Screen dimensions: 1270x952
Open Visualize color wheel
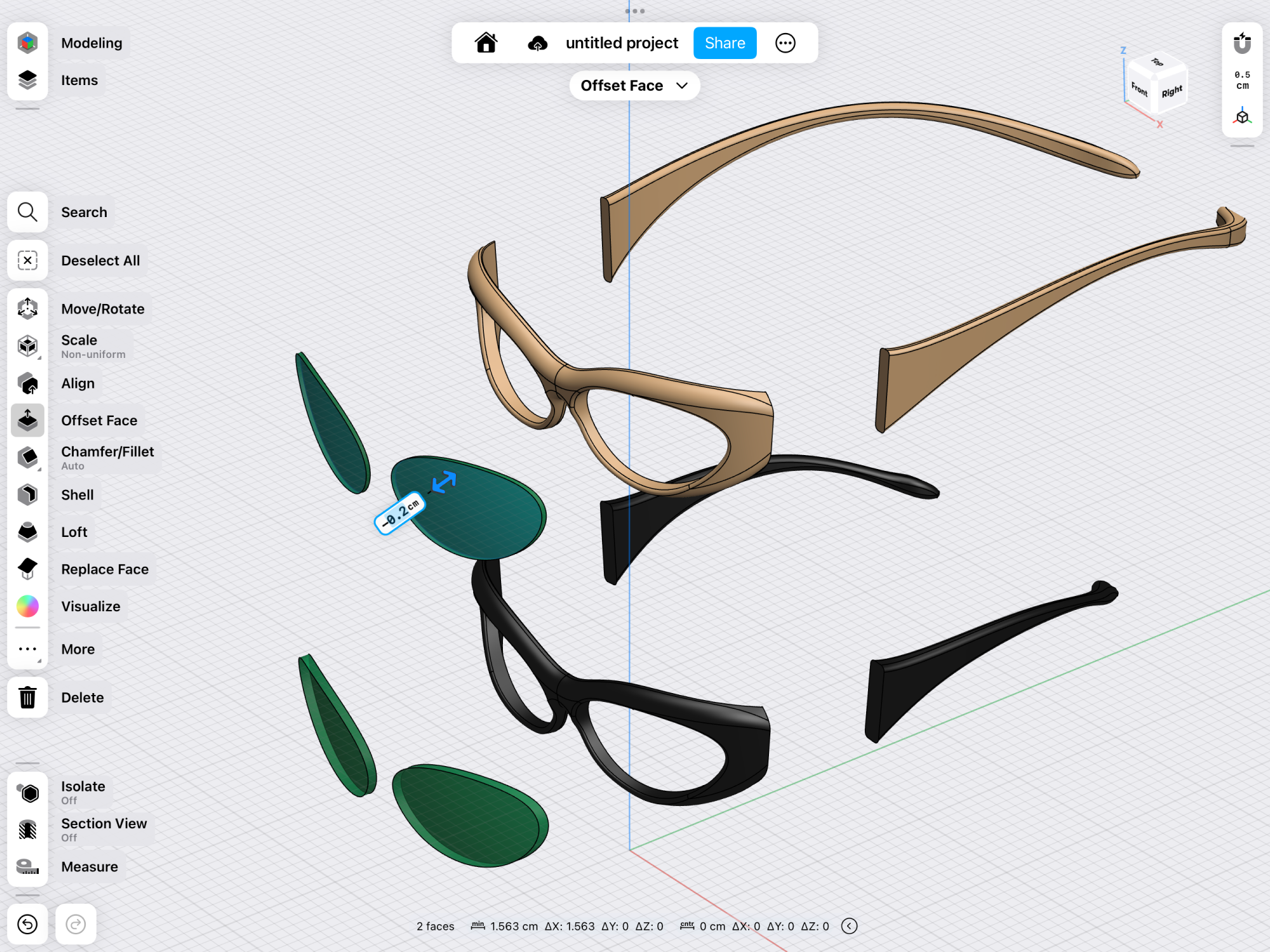point(27,606)
